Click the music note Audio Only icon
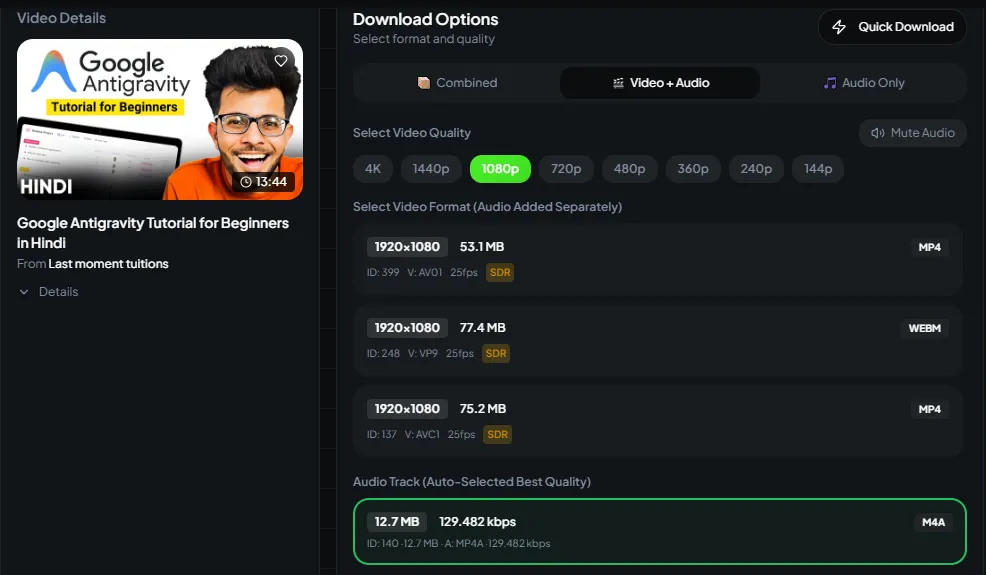 tap(829, 83)
